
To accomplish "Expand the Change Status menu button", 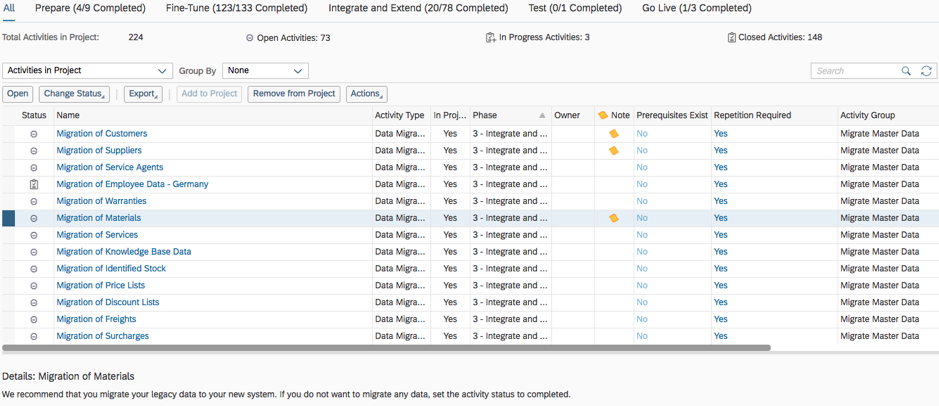I will (x=74, y=94).
